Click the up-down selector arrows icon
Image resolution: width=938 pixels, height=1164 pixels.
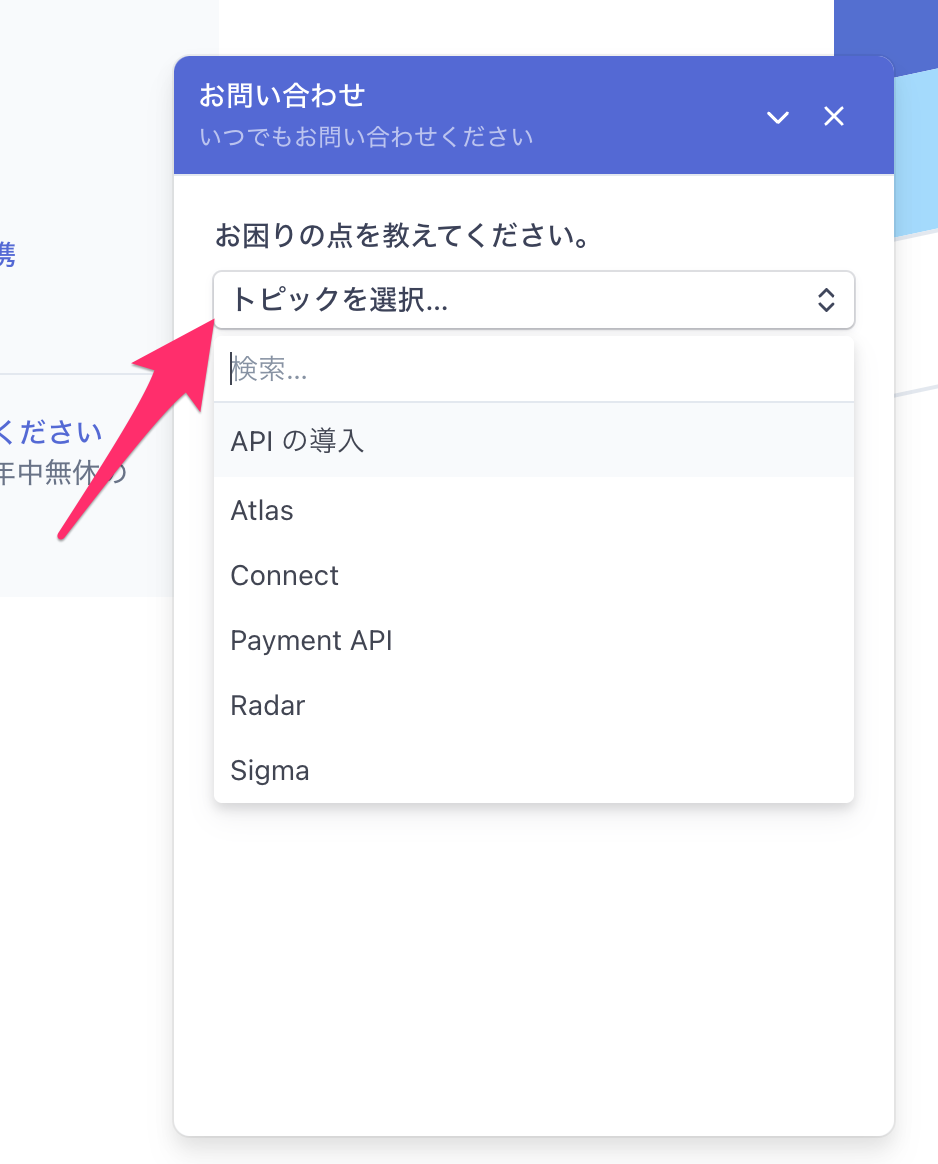click(827, 300)
